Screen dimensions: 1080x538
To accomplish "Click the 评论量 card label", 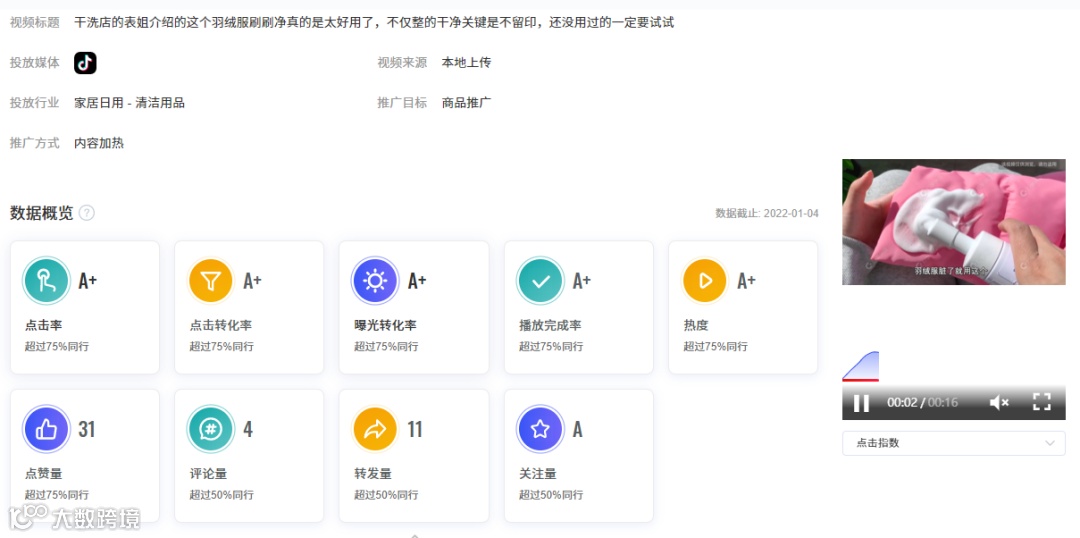I will 208,474.
